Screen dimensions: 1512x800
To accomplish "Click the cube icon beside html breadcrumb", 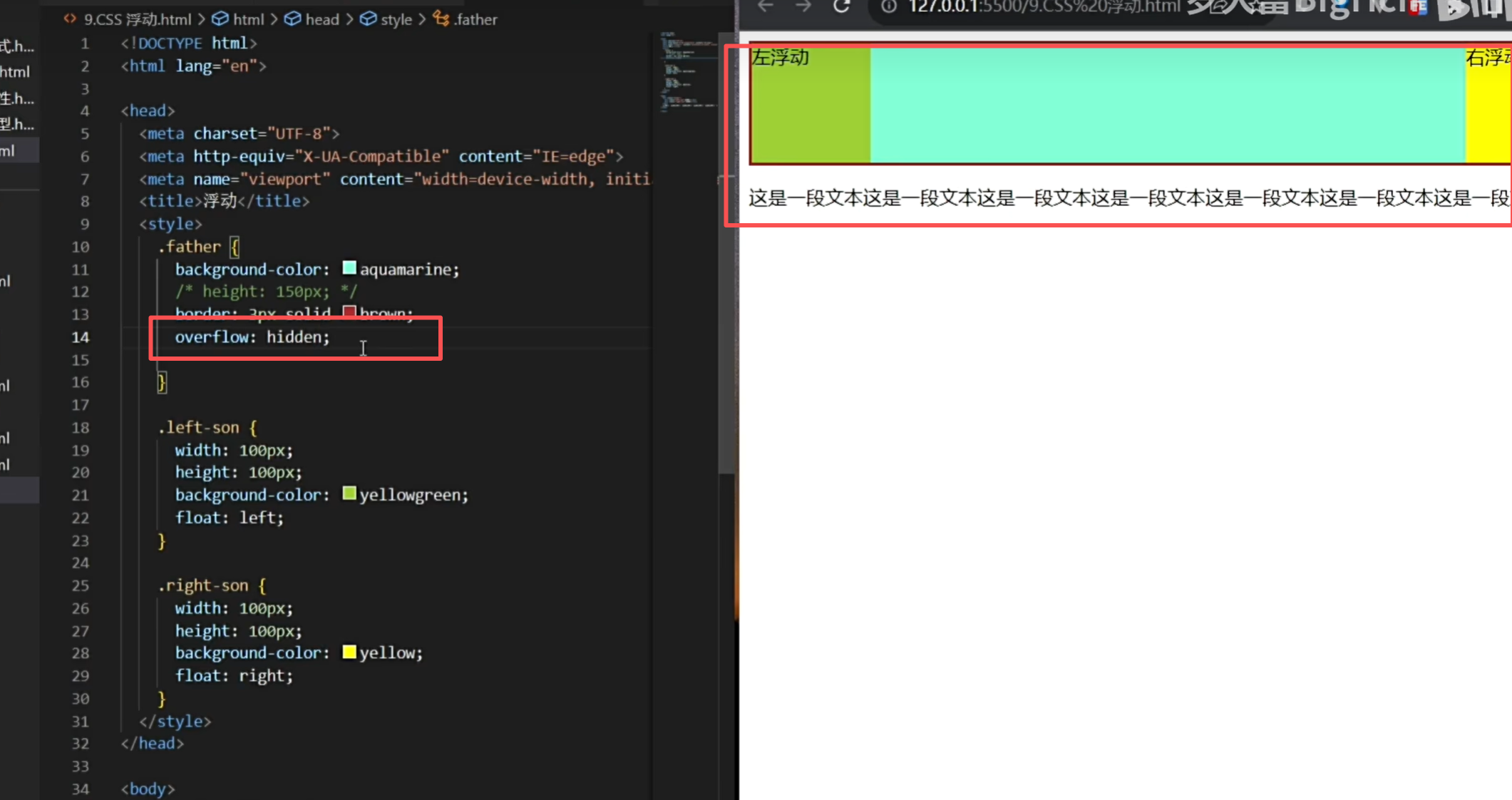I will 221,19.
